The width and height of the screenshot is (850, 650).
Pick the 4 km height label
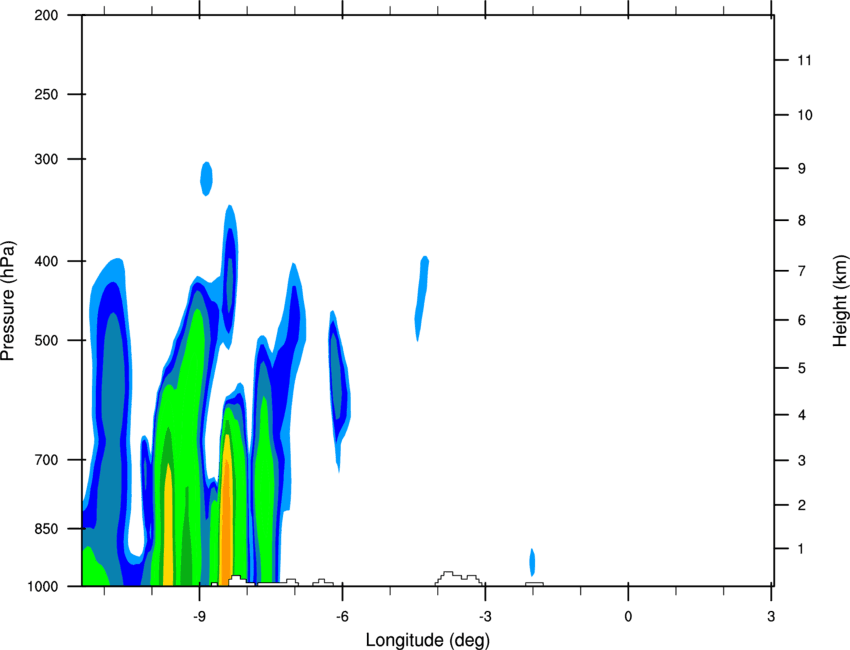(802, 415)
